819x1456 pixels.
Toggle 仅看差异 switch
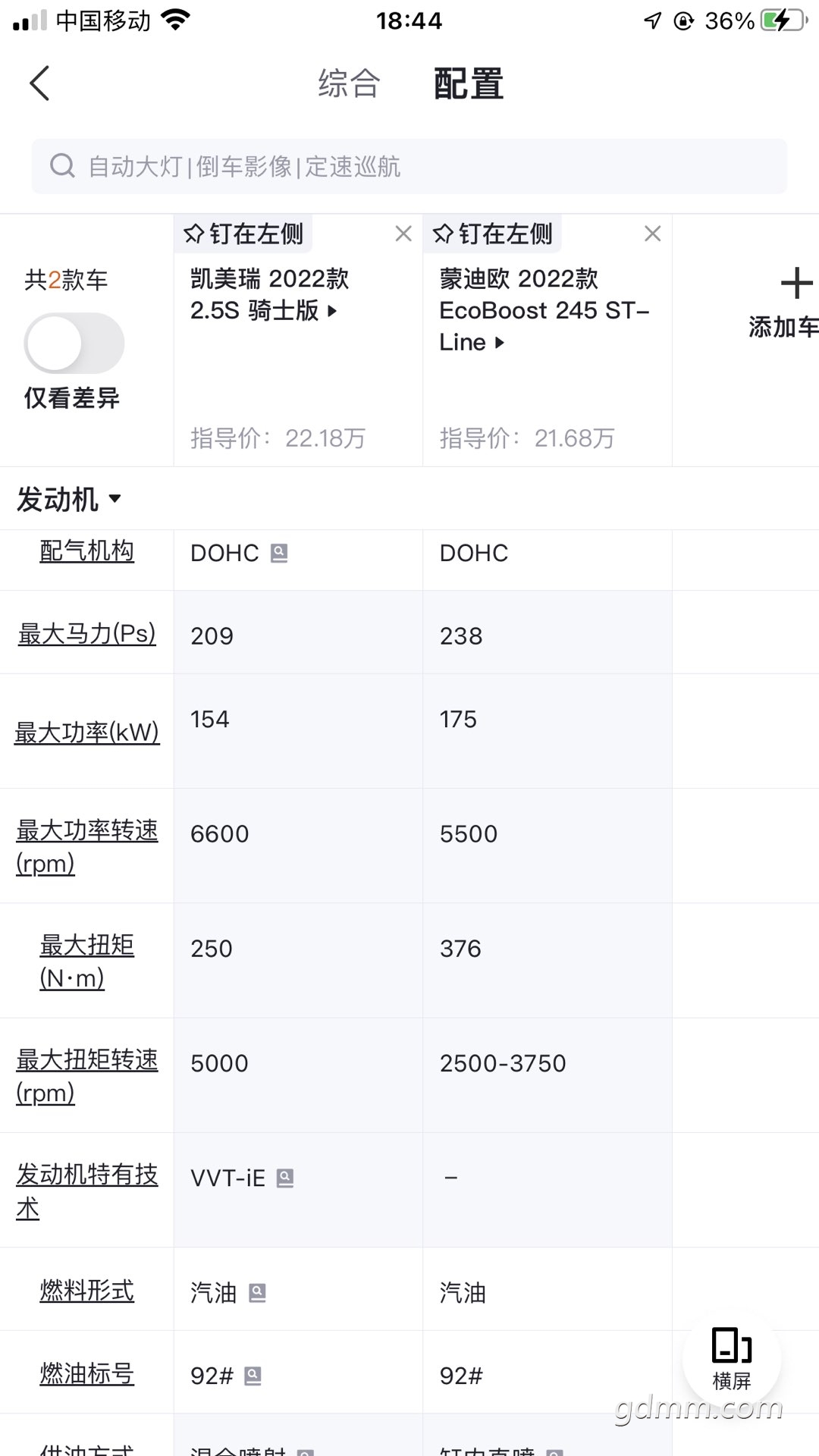point(74,343)
